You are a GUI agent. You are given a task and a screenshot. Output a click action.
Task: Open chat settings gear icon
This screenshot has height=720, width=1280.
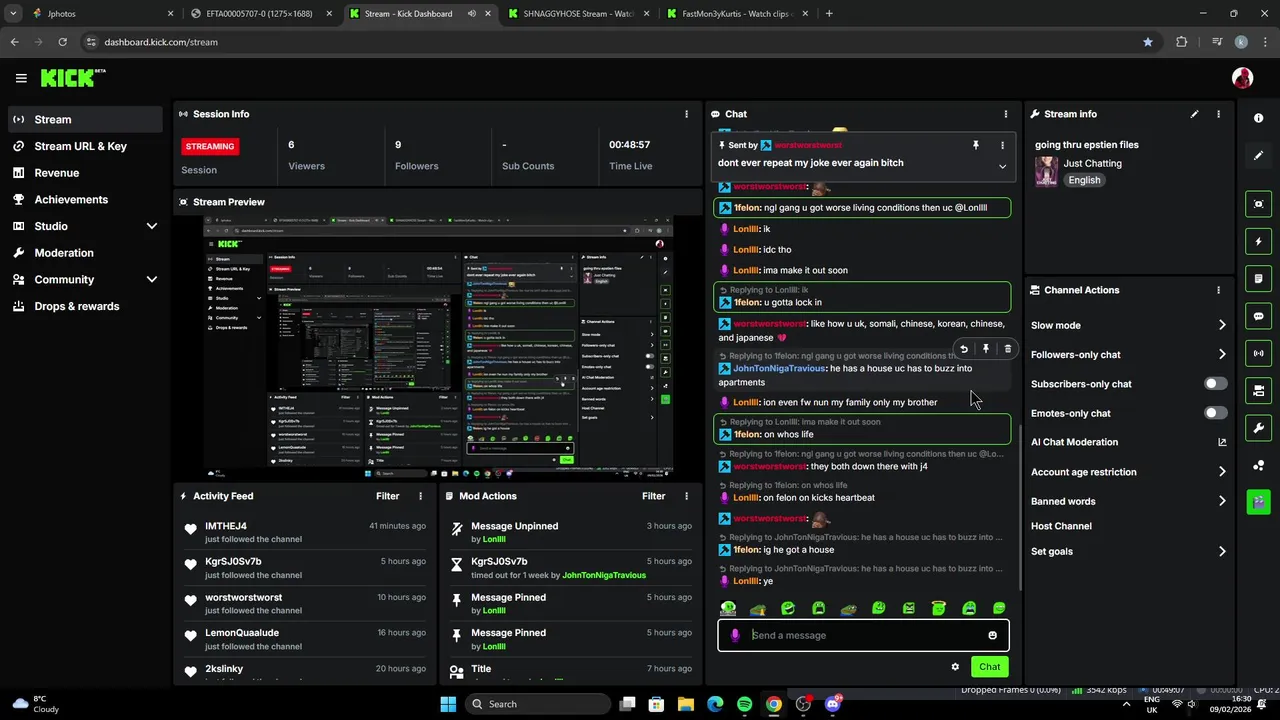(955, 667)
